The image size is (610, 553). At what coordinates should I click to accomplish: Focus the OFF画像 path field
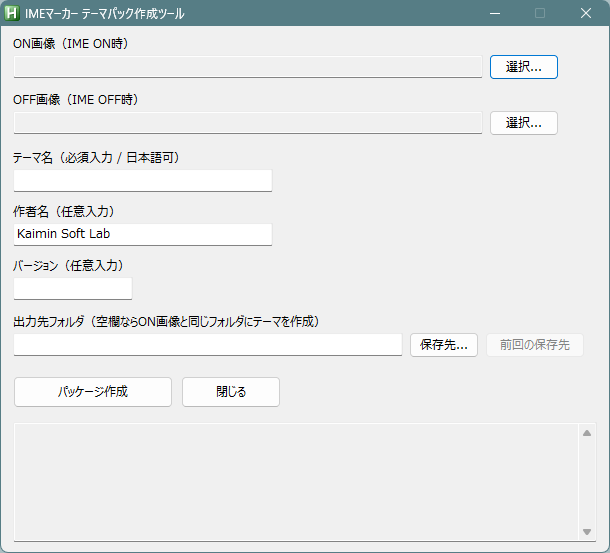[x=248, y=123]
